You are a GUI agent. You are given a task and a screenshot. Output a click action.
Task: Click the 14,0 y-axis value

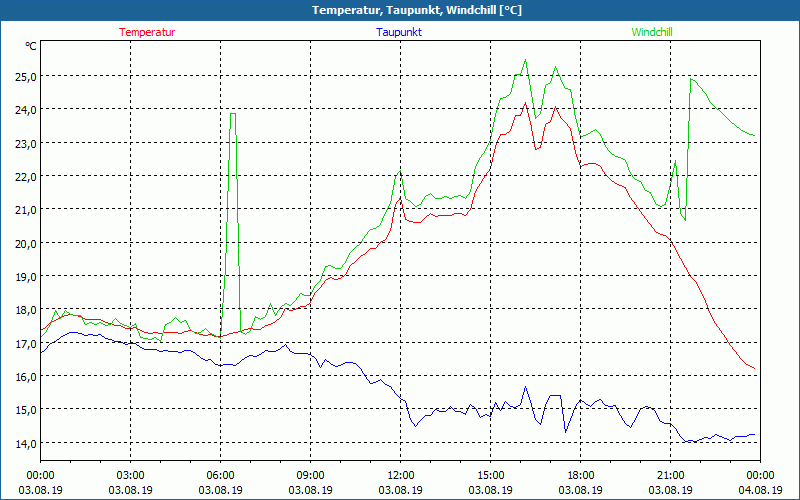point(25,443)
